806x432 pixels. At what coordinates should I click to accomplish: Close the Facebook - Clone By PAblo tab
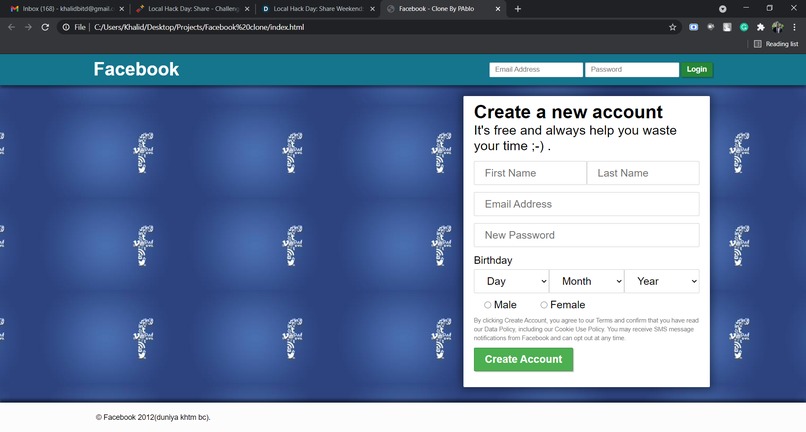pos(498,9)
